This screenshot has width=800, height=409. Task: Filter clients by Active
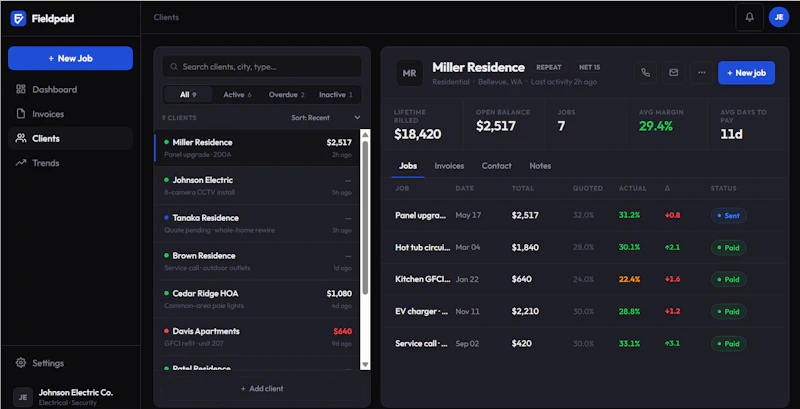(237, 95)
